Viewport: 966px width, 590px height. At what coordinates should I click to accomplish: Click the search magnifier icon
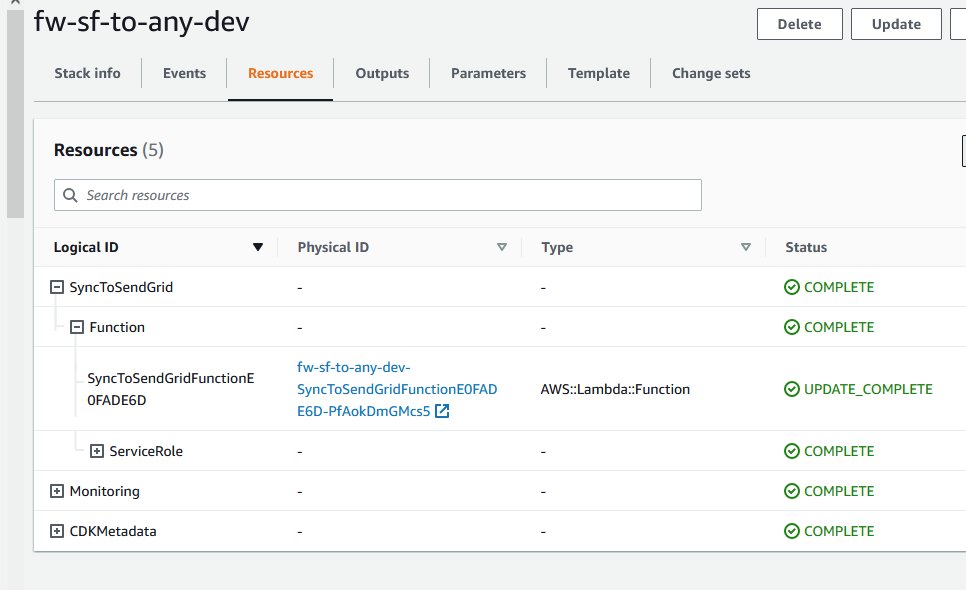[x=70, y=195]
